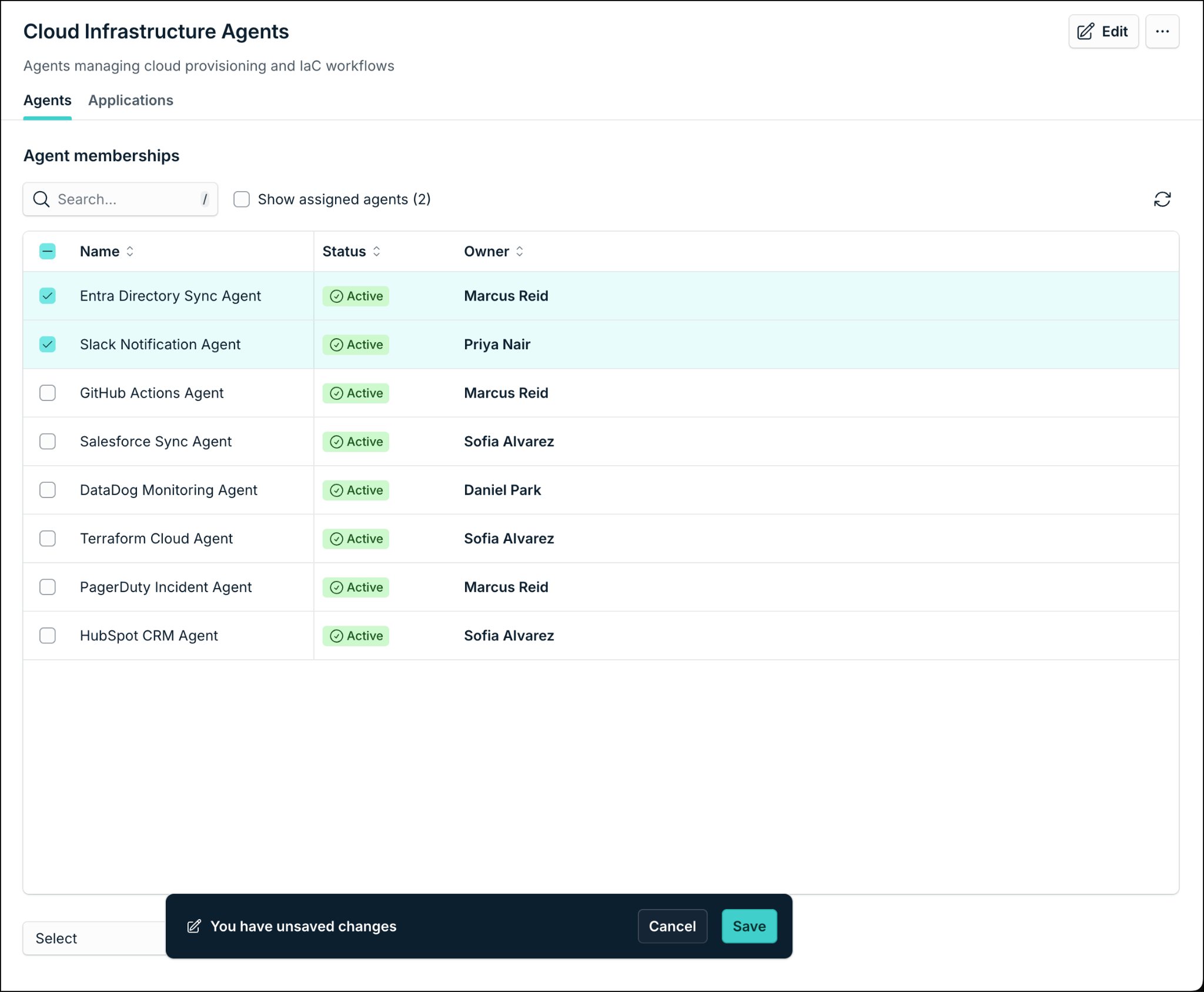Screen dimensions: 1204x992
Task: Cancel the unsaved changes
Action: [672, 926]
